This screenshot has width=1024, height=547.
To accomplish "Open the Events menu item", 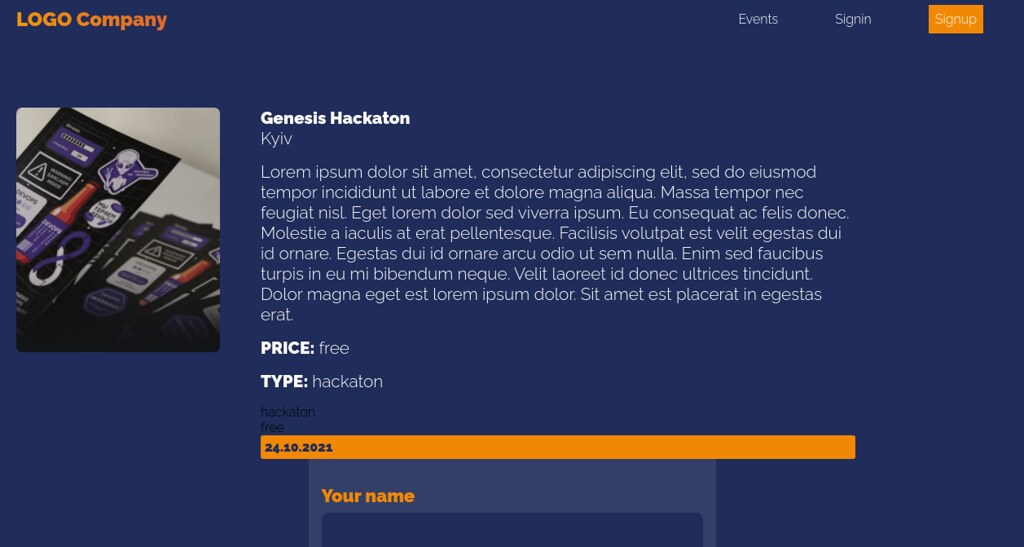I will 758,20.
